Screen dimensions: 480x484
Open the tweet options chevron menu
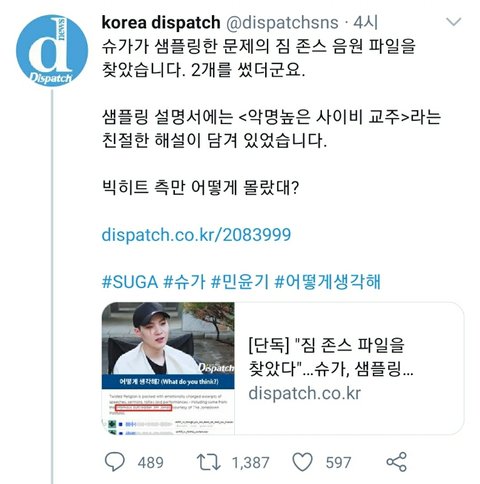tap(454, 22)
